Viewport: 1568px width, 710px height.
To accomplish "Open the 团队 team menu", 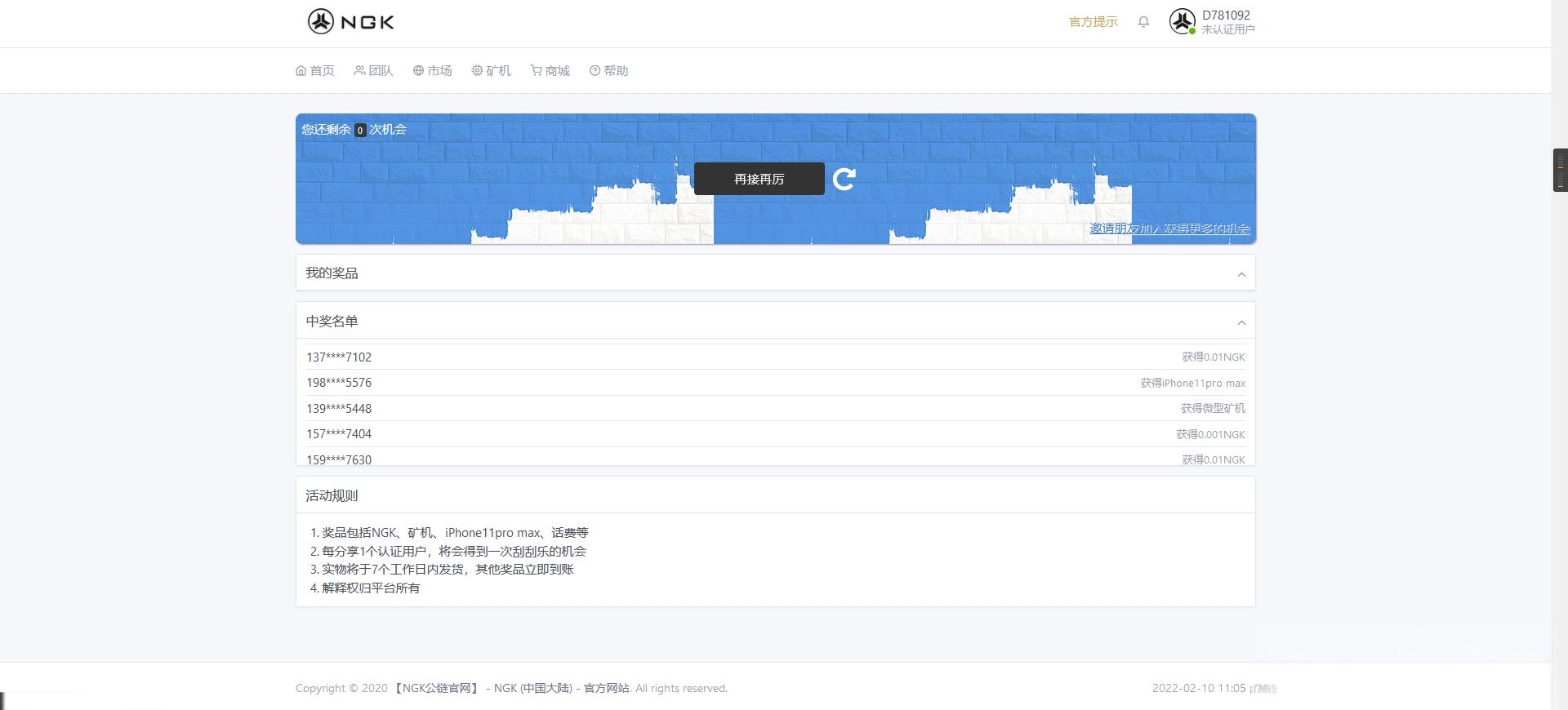I will (374, 71).
